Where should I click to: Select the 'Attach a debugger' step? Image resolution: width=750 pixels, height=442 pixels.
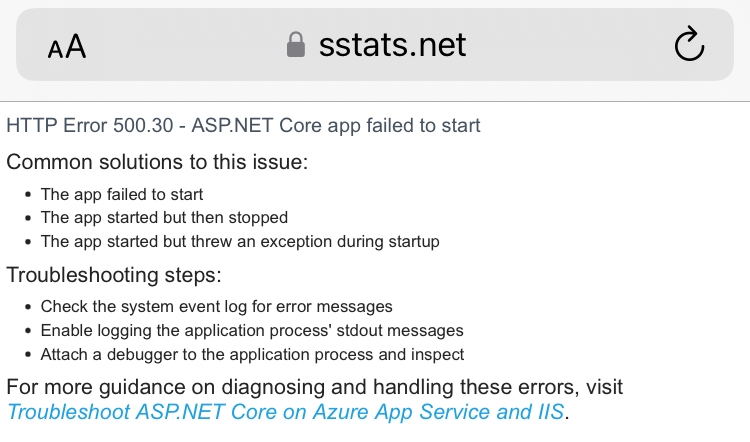click(x=252, y=355)
